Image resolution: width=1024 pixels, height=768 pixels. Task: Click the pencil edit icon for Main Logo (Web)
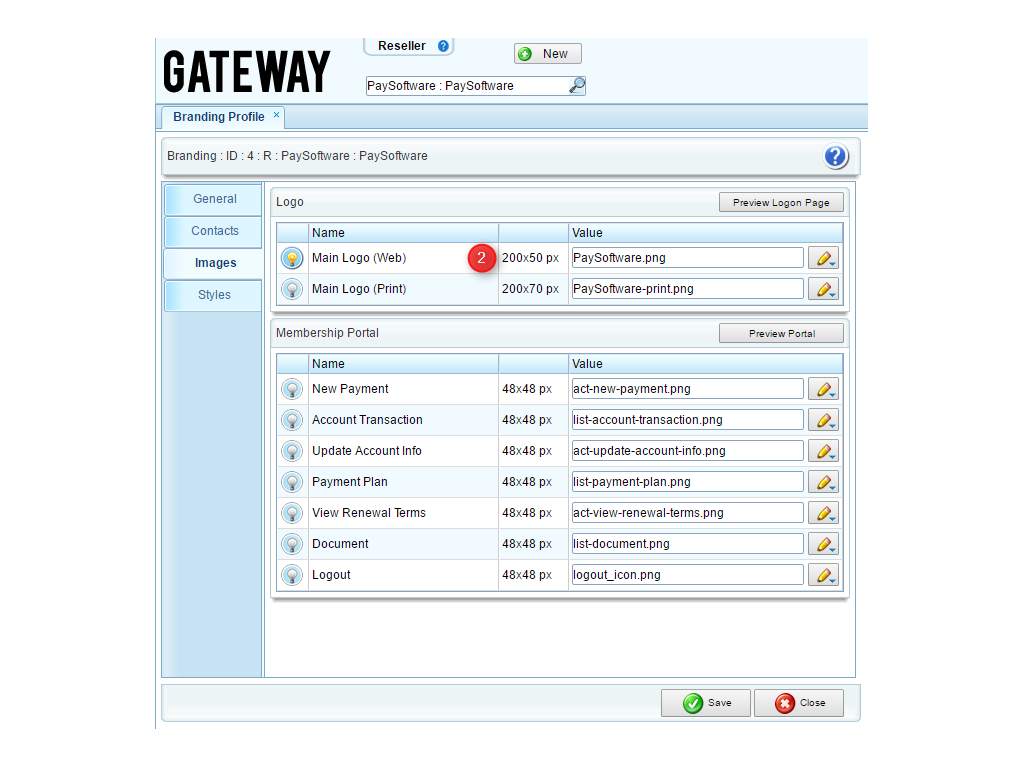[x=823, y=258]
